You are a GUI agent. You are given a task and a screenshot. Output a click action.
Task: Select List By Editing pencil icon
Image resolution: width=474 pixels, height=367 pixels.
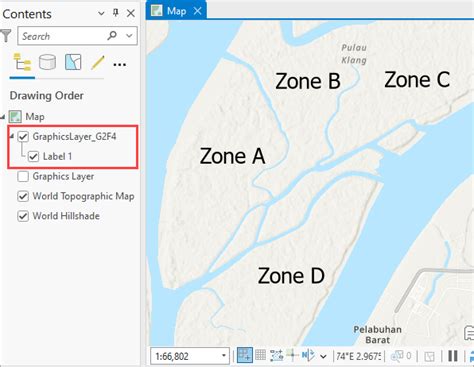[98, 62]
